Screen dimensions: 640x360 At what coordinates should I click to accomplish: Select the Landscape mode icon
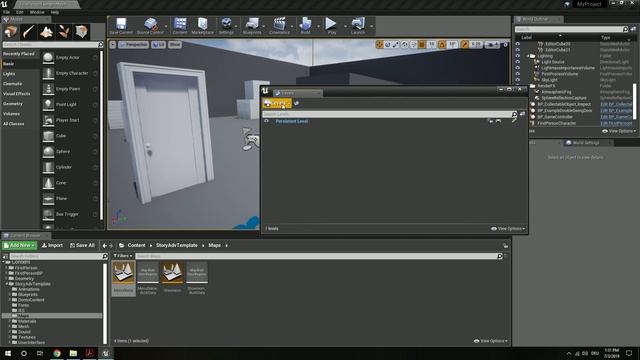coord(46,31)
